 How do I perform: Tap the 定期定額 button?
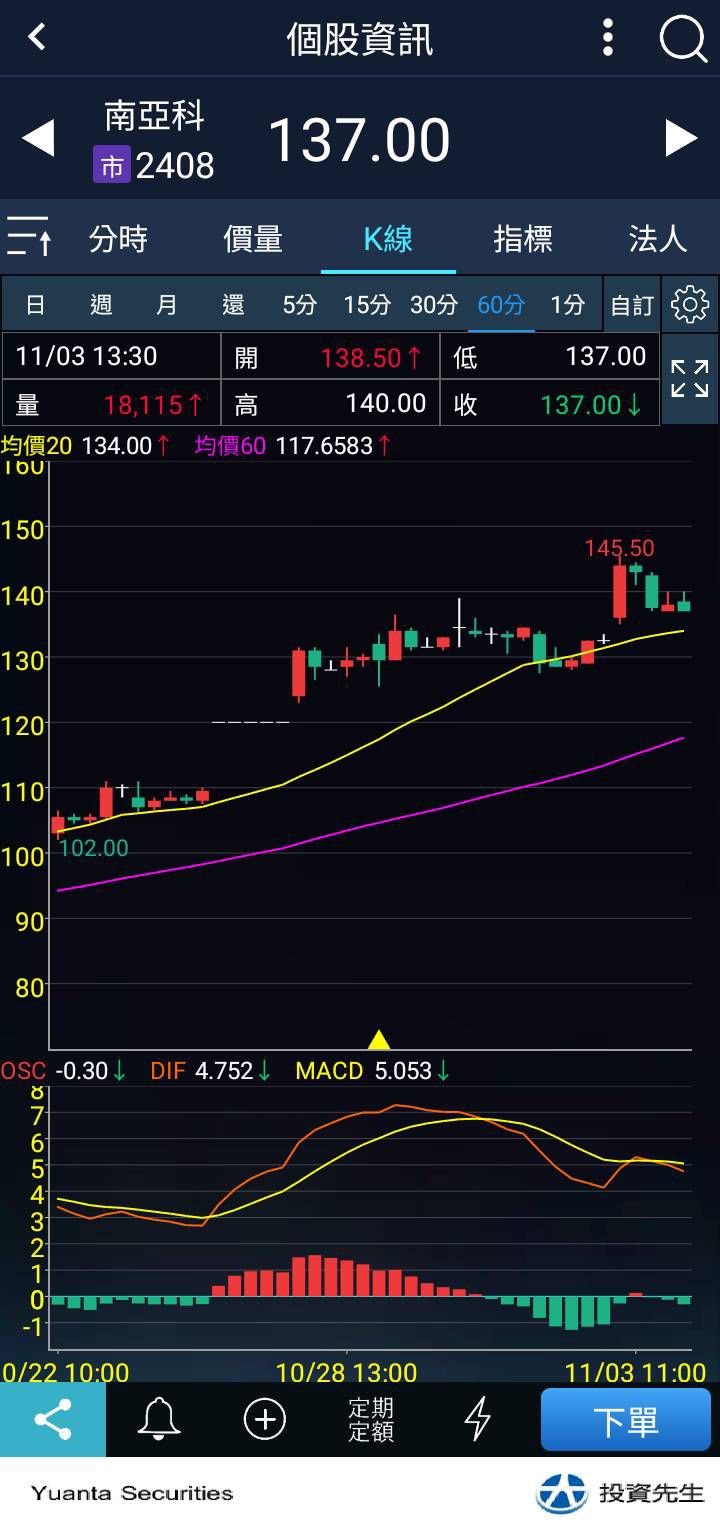tap(371, 1419)
